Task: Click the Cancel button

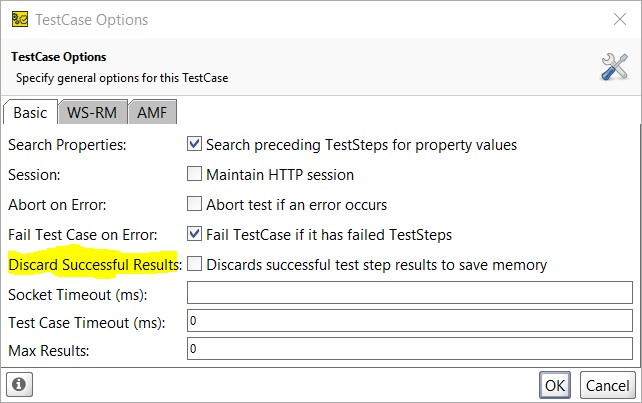Action: click(607, 385)
